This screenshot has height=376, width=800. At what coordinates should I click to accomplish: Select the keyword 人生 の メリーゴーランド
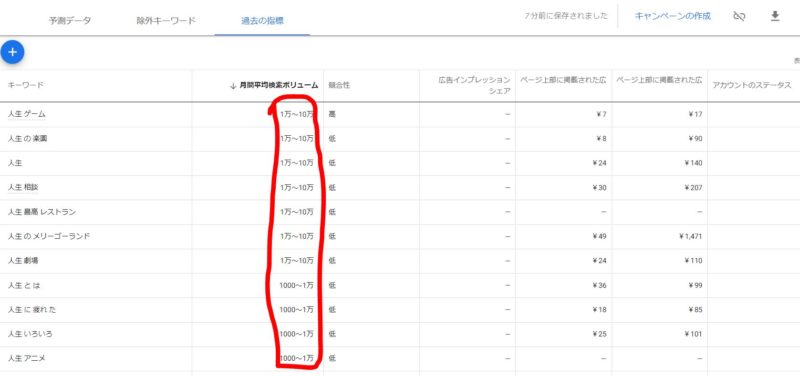tap(49, 236)
